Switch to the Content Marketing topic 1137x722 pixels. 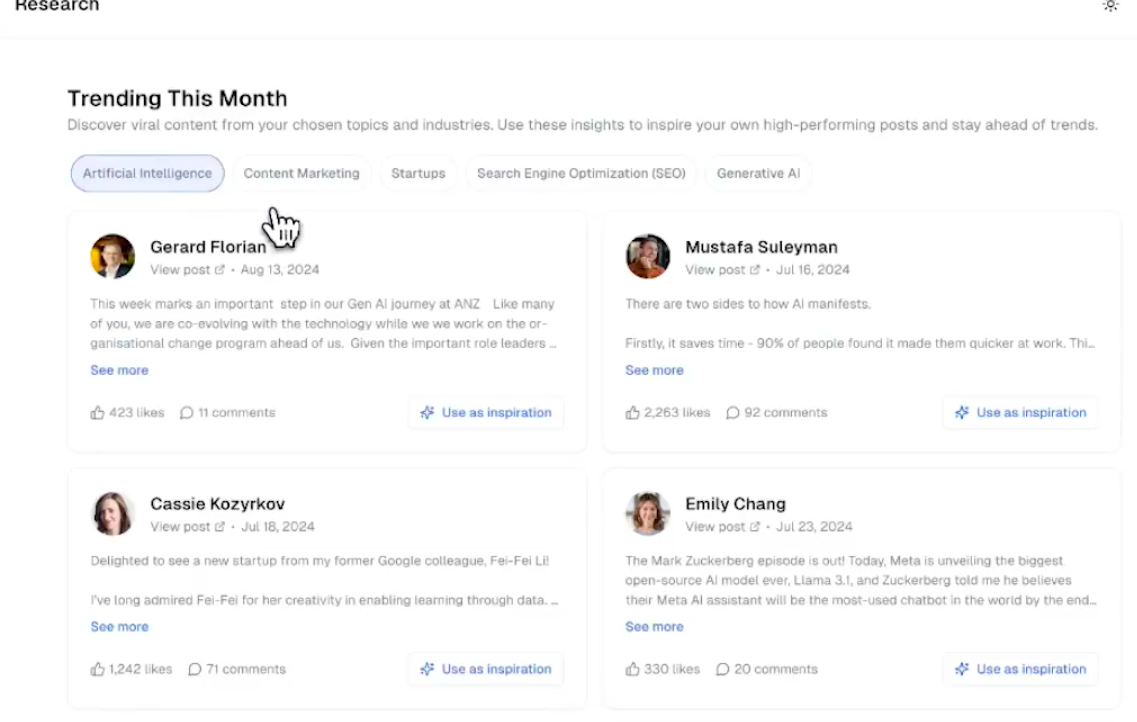[302, 173]
